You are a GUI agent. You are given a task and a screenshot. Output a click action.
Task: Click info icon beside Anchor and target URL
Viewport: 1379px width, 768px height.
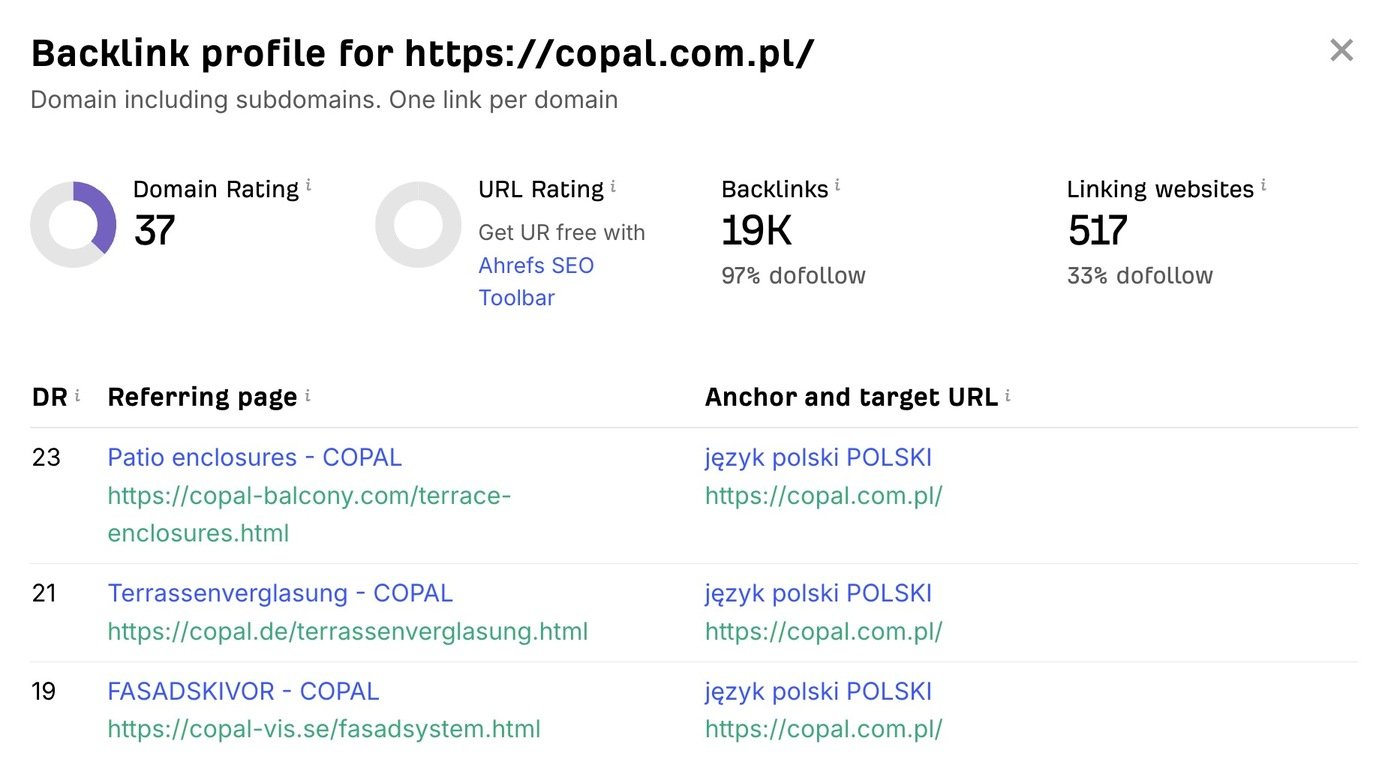click(1007, 396)
